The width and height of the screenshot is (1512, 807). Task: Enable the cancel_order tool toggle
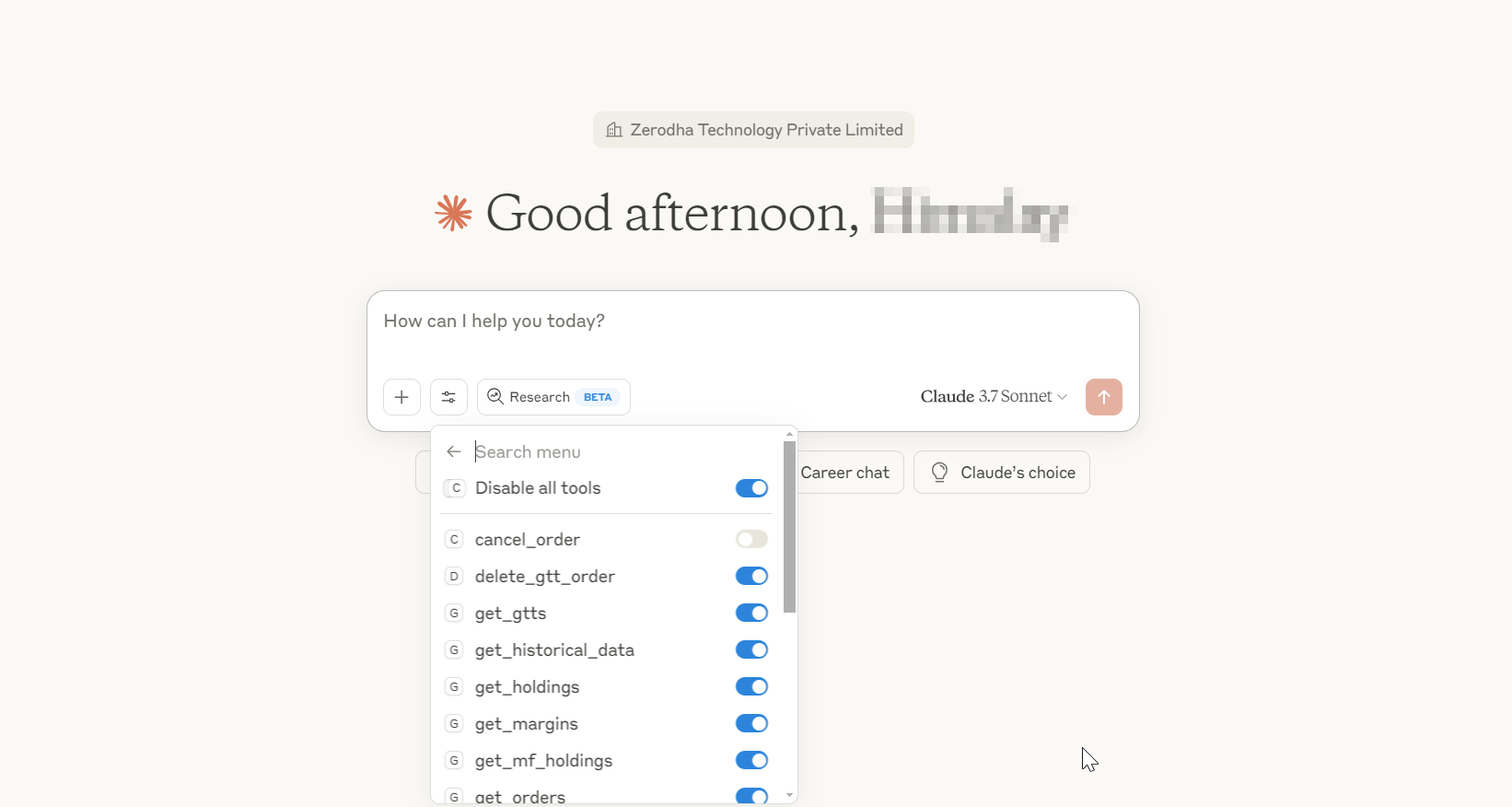(751, 539)
